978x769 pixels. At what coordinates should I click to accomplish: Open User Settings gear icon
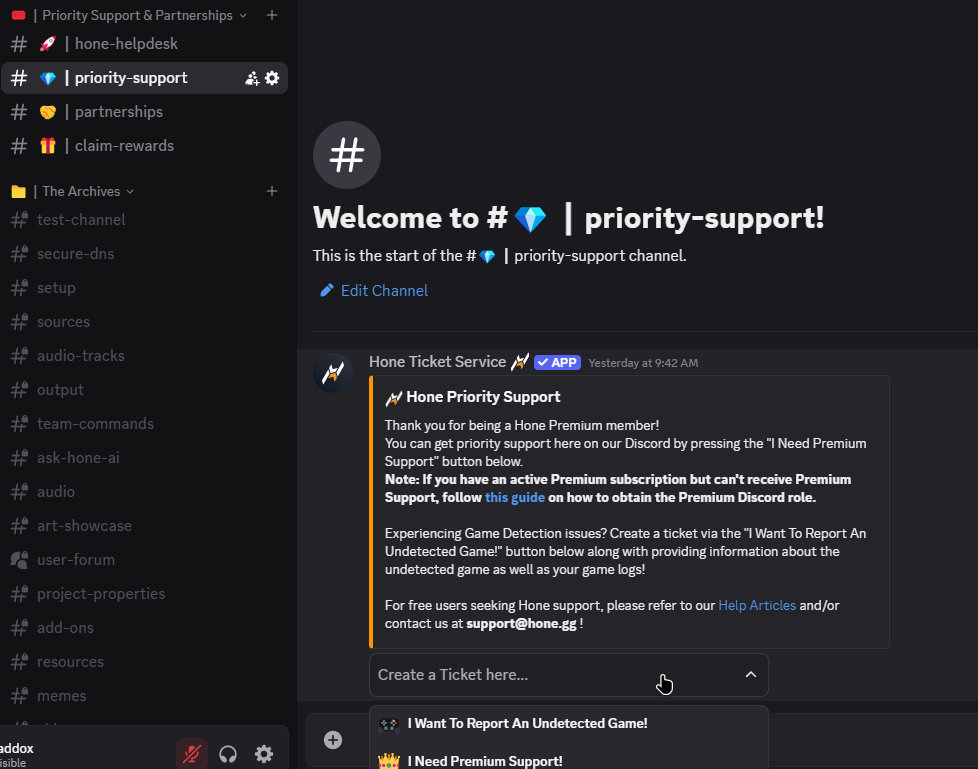[x=264, y=754]
